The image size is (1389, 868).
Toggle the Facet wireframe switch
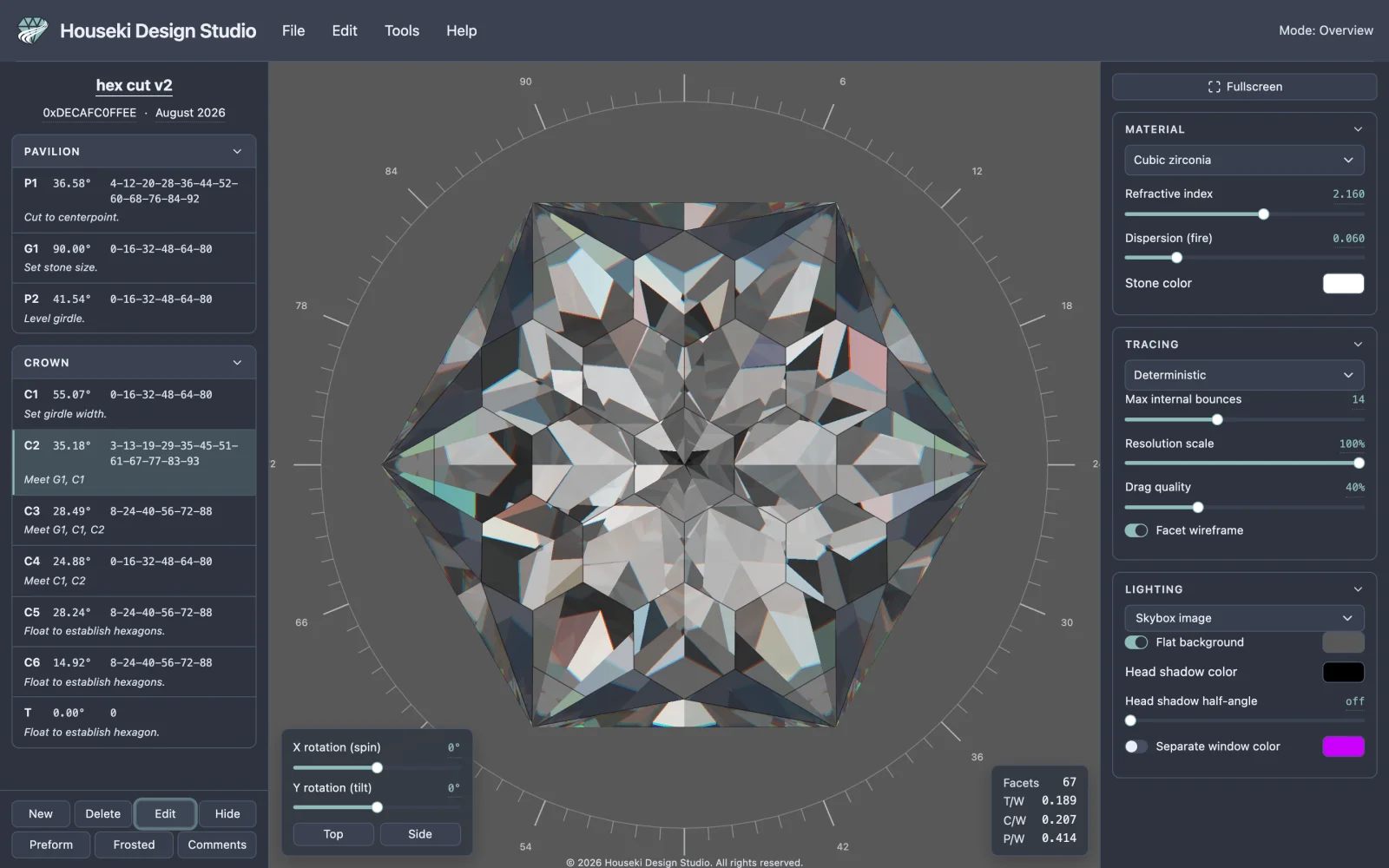tap(1136, 530)
